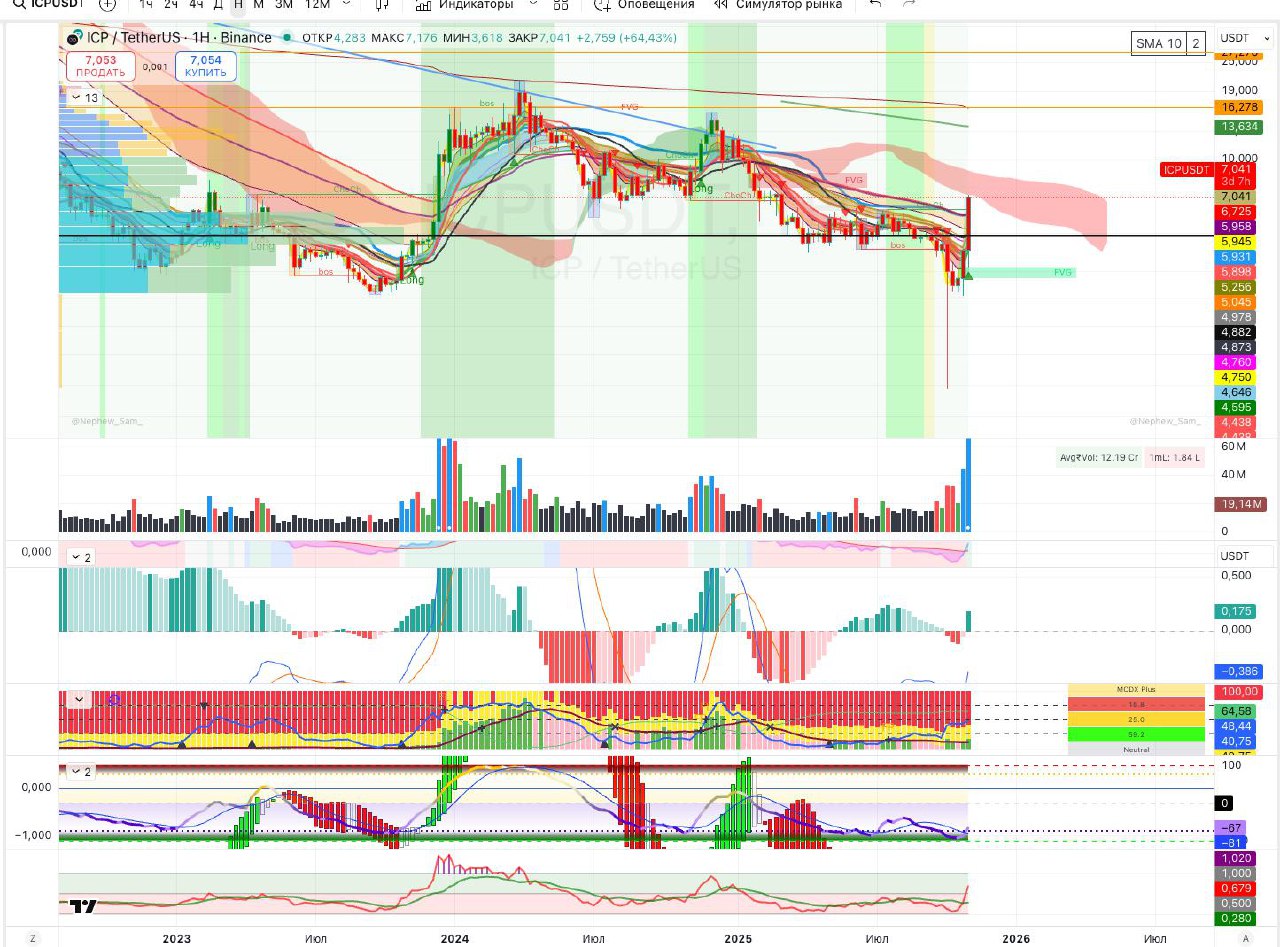The width and height of the screenshot is (1280, 947).
Task: Click the ICPUSDT symbol search field
Action: tap(45, 4)
